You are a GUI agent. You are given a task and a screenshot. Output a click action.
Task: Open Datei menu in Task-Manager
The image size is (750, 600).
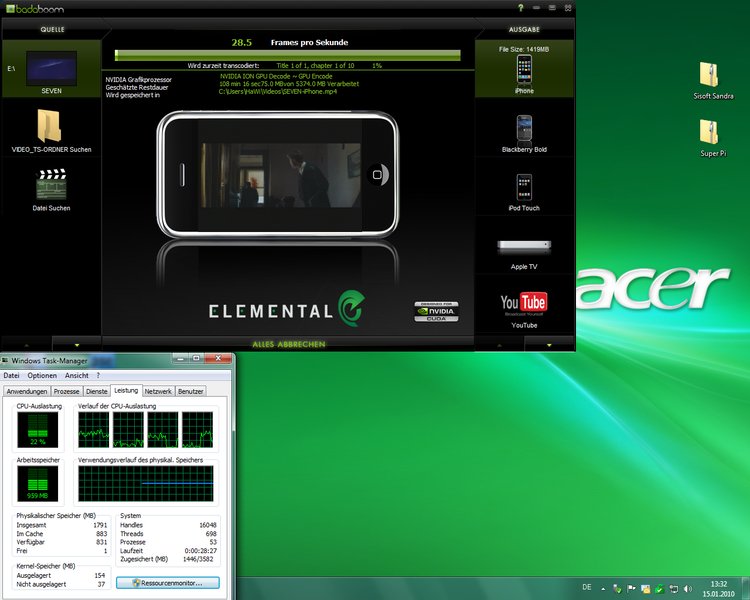click(x=11, y=376)
